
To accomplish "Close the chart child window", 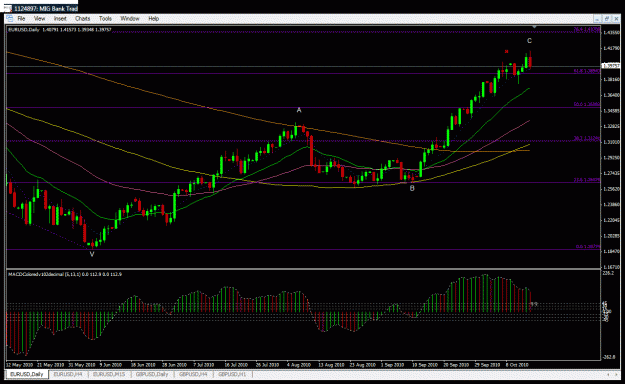I will point(616,19).
